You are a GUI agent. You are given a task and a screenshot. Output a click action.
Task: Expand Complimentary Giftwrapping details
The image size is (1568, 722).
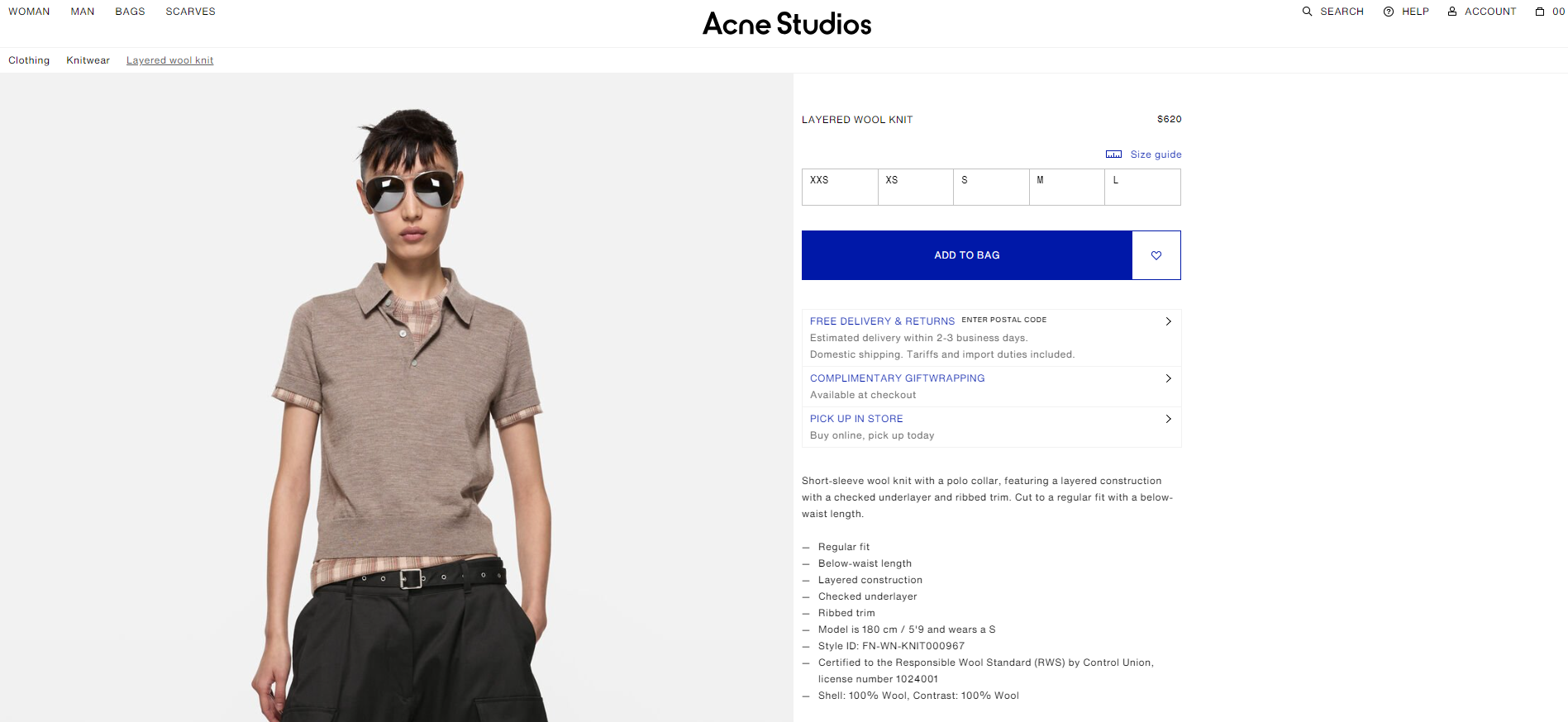click(1168, 378)
